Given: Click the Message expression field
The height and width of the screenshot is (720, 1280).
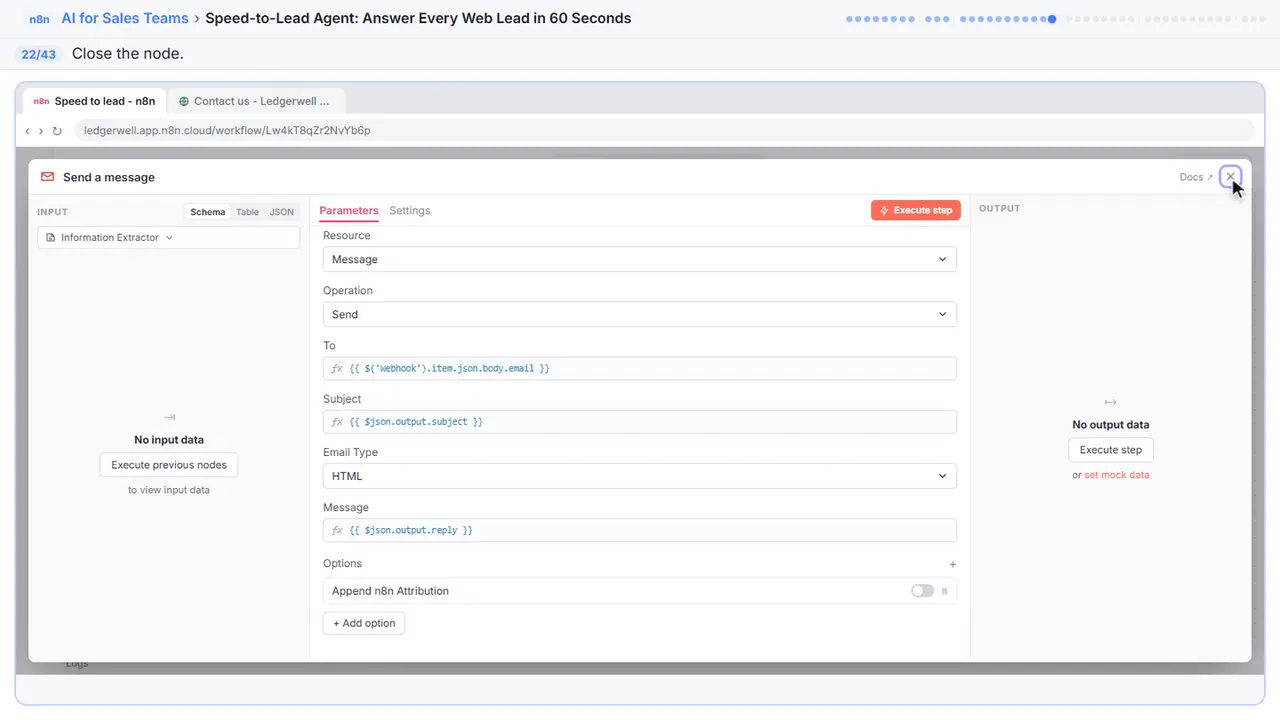Looking at the screenshot, I should click(640, 530).
